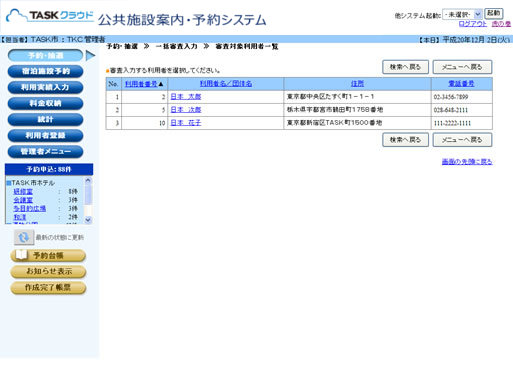Click the お知らせ表示 button

(48, 272)
